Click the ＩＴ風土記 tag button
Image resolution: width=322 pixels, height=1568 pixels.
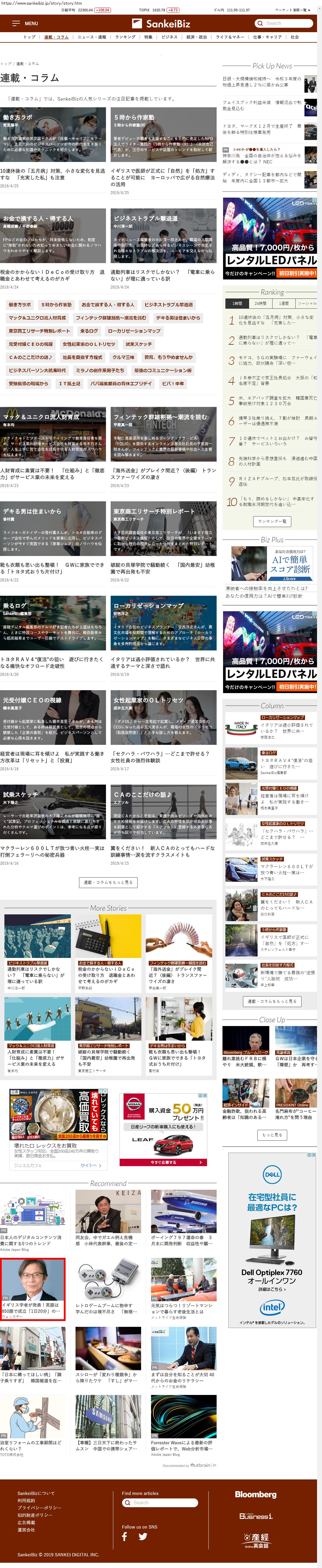click(70, 384)
